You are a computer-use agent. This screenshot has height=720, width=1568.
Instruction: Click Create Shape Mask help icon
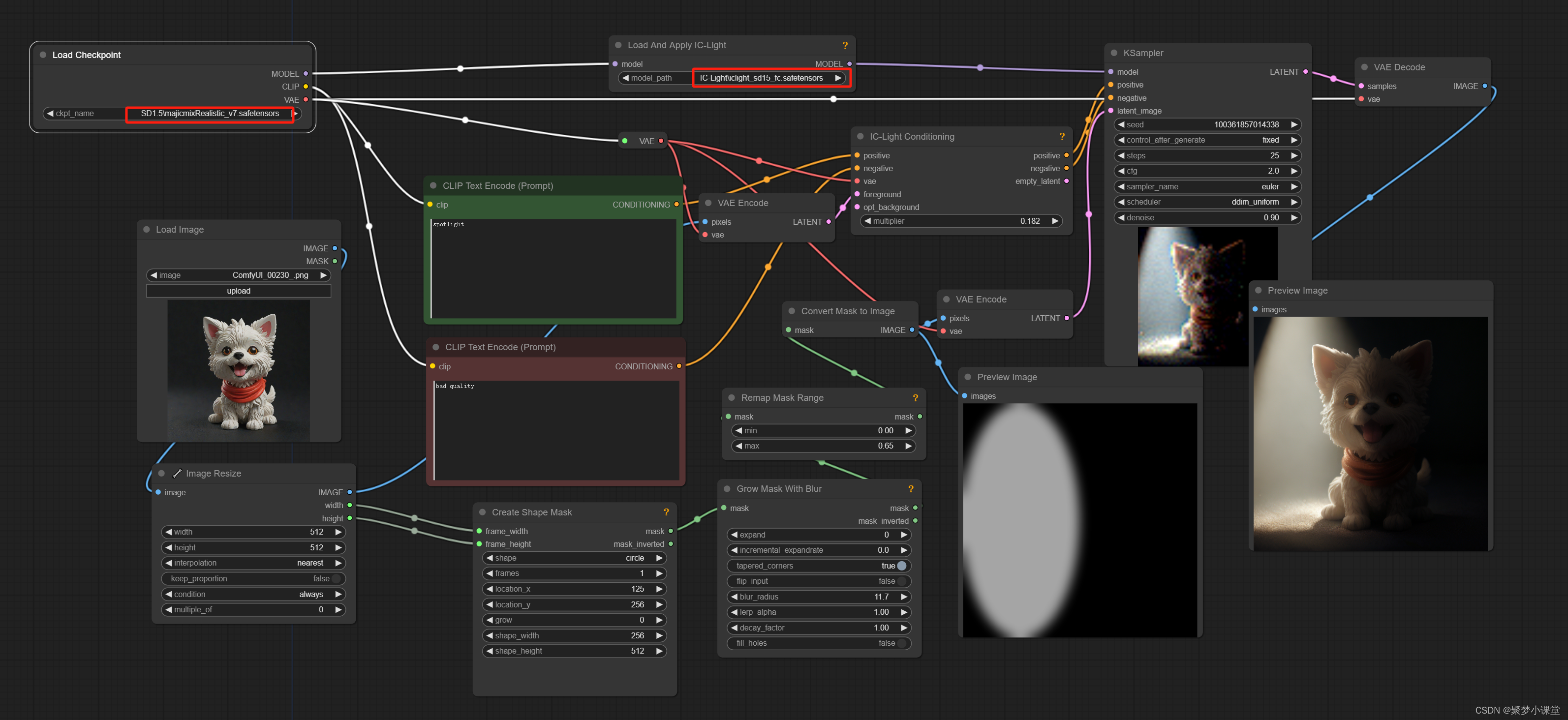pyautogui.click(x=666, y=512)
